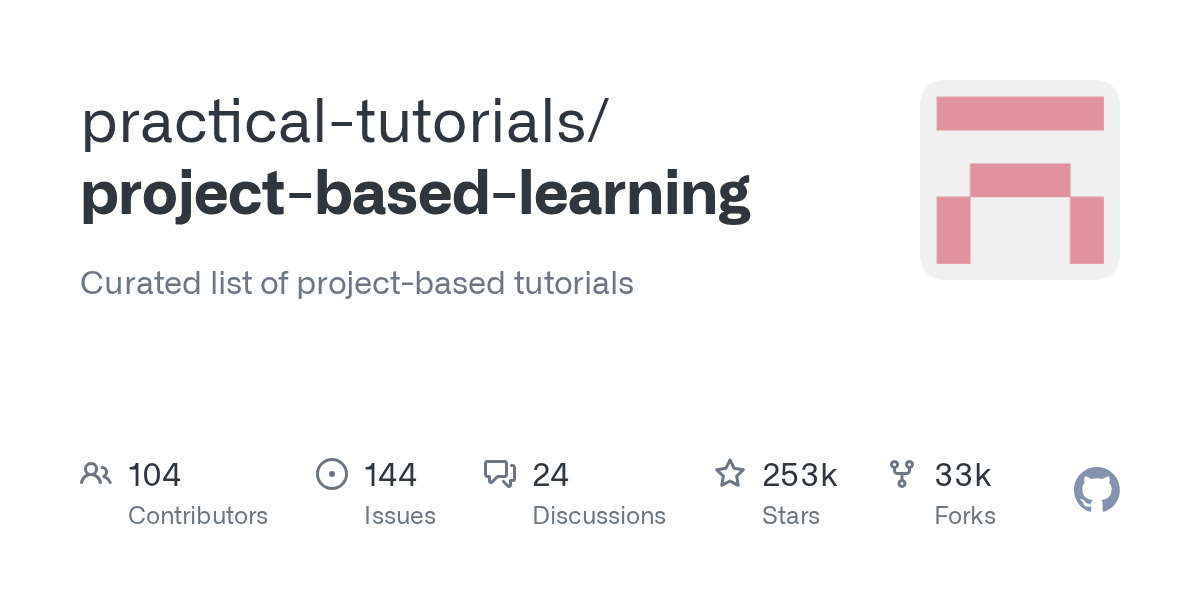Image resolution: width=1200 pixels, height=600 pixels.
Task: Open the Contributors label
Action: click(198, 516)
